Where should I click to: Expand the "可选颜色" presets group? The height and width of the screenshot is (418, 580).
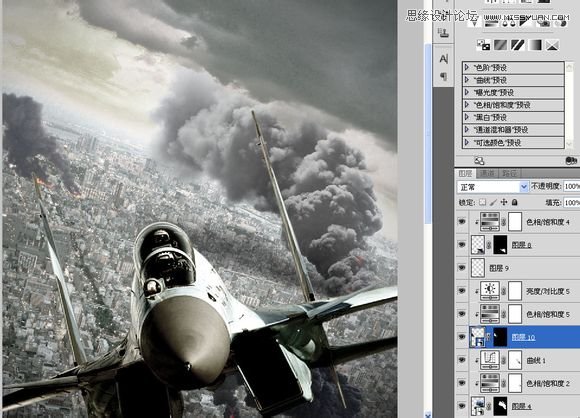coord(467,142)
